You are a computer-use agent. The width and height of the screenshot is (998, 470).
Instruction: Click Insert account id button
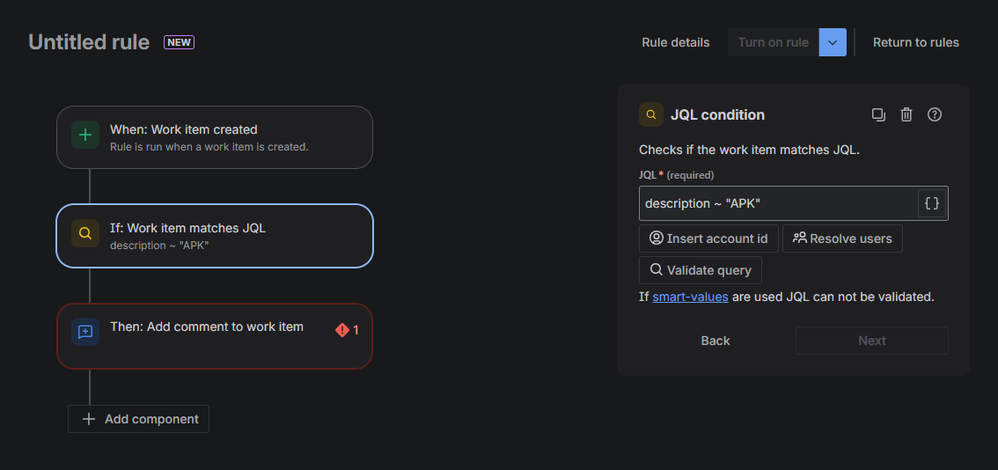pyautogui.click(x=709, y=238)
